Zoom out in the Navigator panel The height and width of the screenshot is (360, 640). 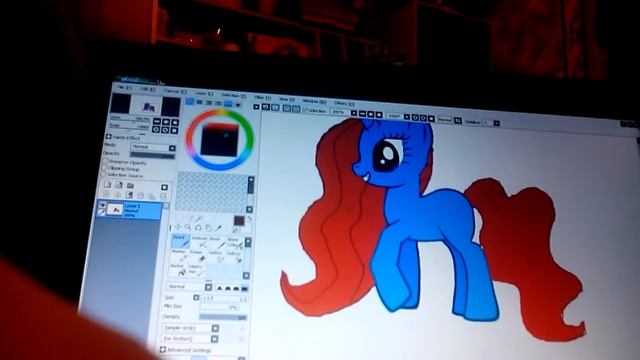tap(157, 122)
